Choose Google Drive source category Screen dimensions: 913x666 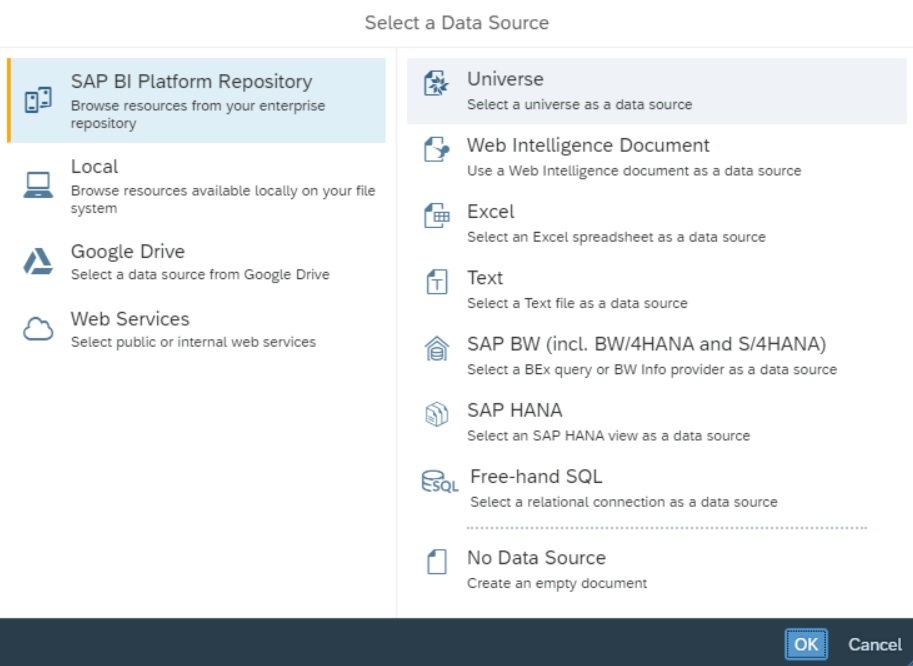click(x=127, y=252)
